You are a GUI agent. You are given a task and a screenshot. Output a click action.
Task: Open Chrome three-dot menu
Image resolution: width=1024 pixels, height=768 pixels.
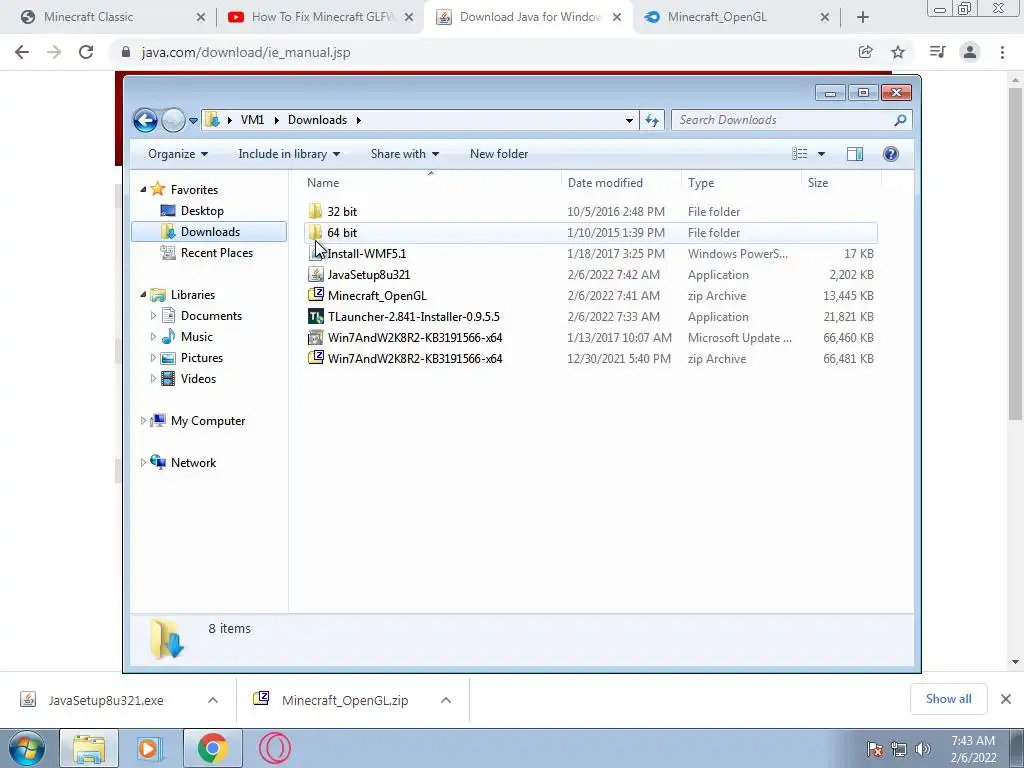point(1002,52)
